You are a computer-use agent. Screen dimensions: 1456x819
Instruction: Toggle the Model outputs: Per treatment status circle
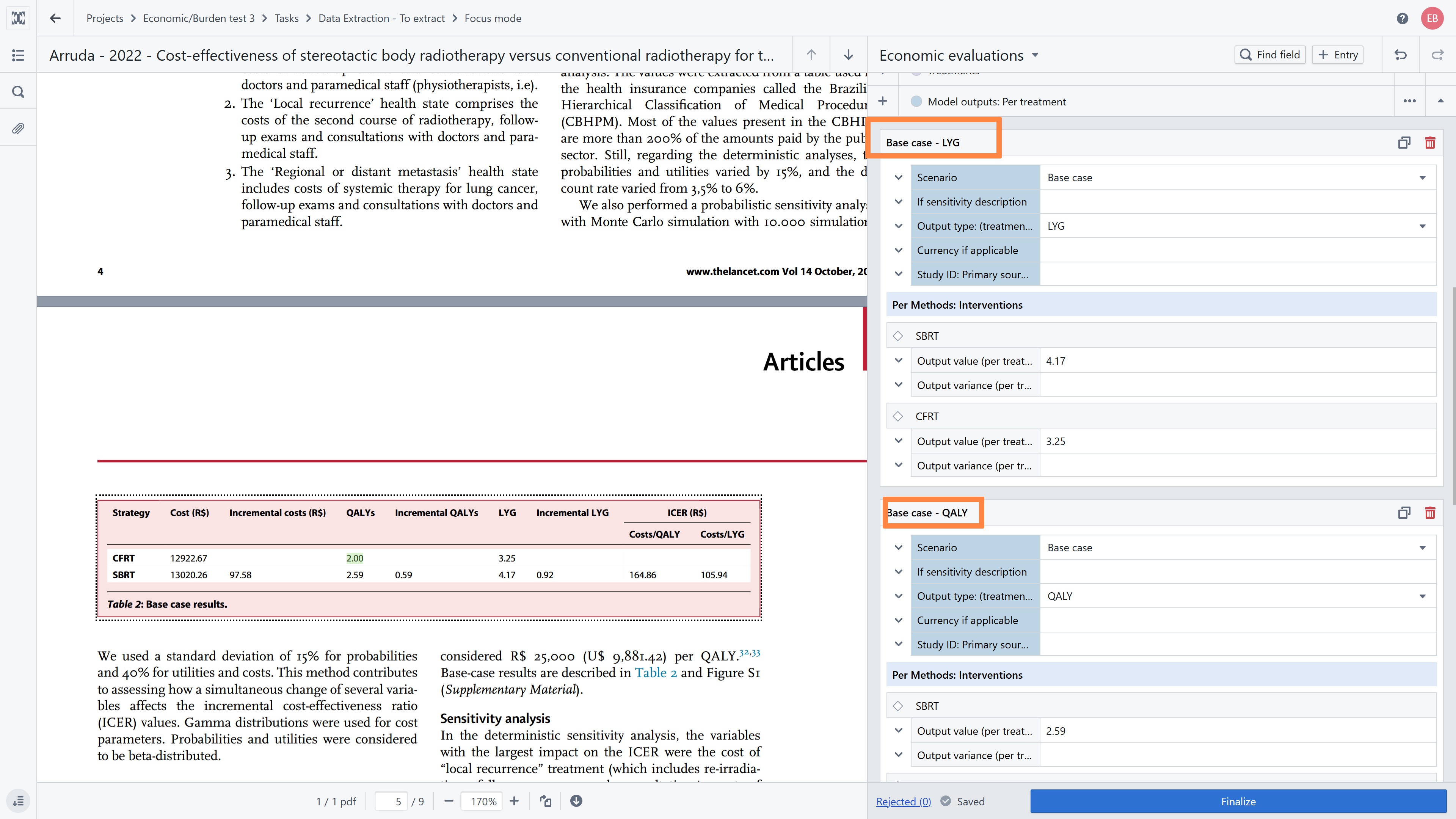916,101
